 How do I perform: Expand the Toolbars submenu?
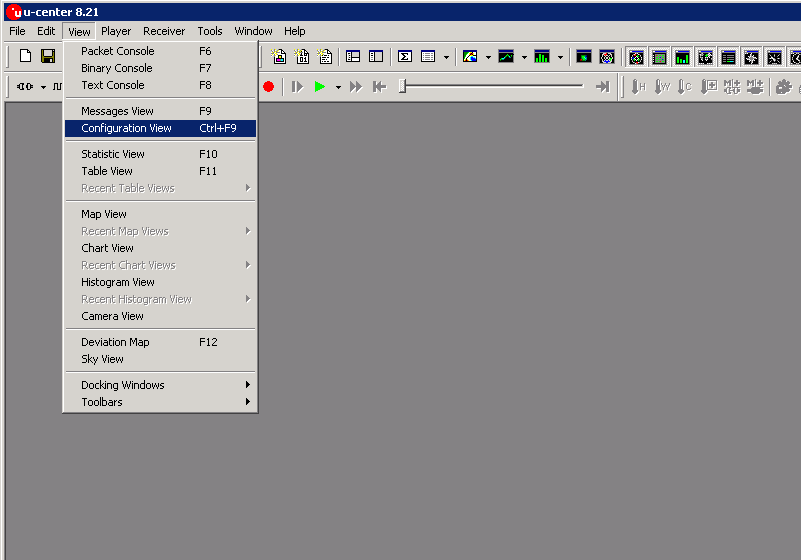[x=160, y=402]
